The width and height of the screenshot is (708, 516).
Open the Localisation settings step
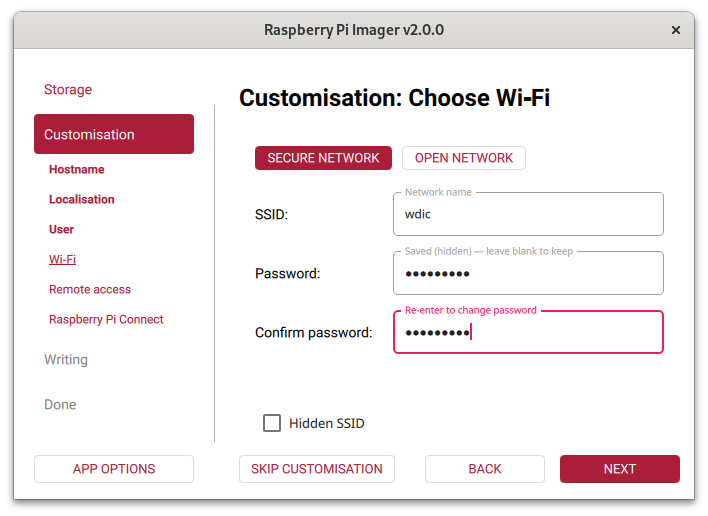pos(82,200)
